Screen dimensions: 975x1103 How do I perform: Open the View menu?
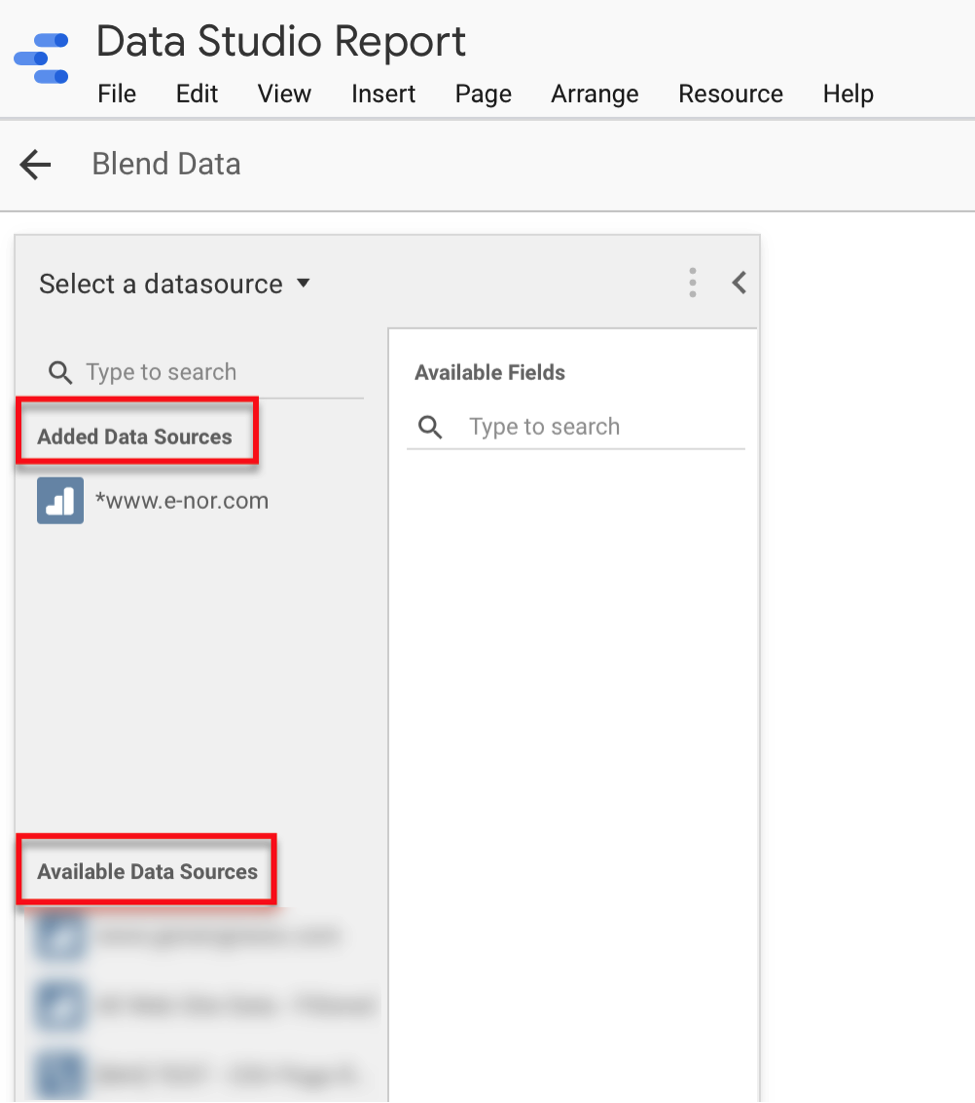pos(284,94)
